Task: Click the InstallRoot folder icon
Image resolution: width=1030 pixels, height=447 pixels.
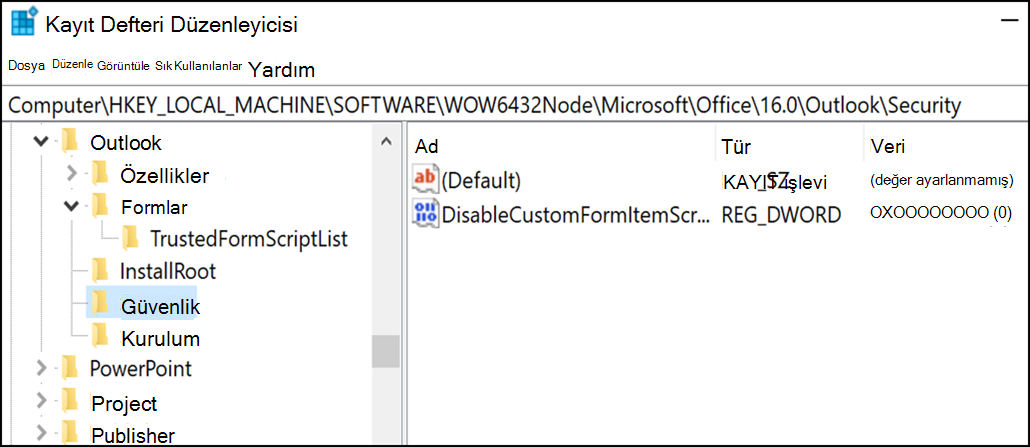Action: click(100, 270)
